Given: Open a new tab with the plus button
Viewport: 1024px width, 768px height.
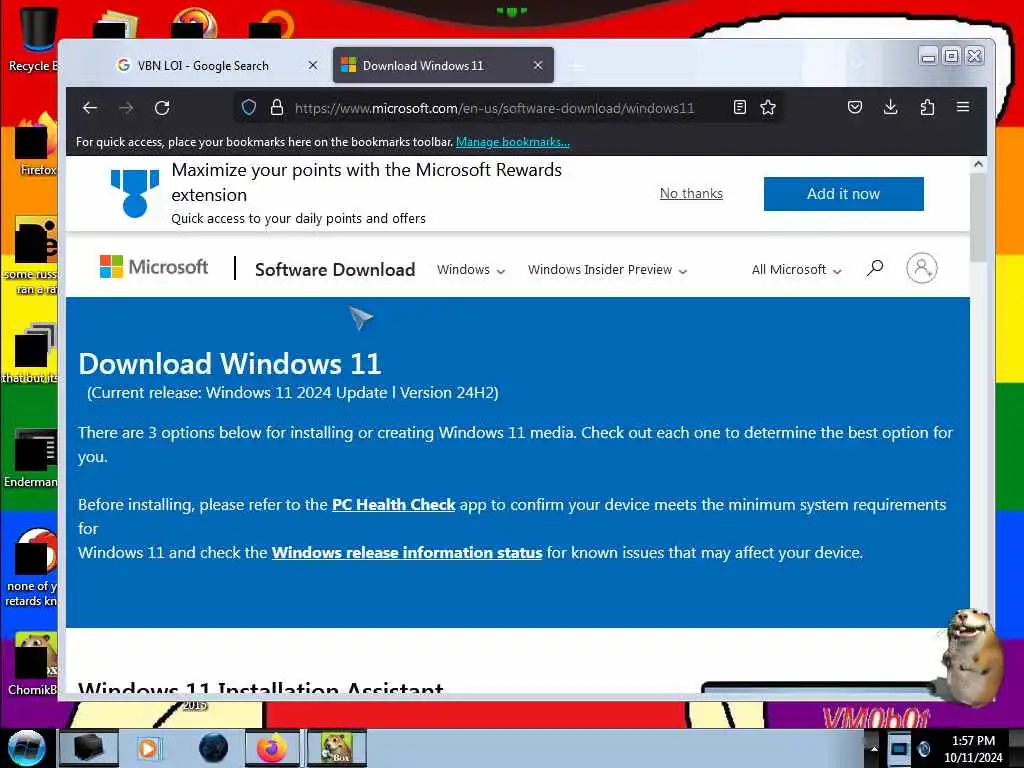Looking at the screenshot, I should point(576,66).
